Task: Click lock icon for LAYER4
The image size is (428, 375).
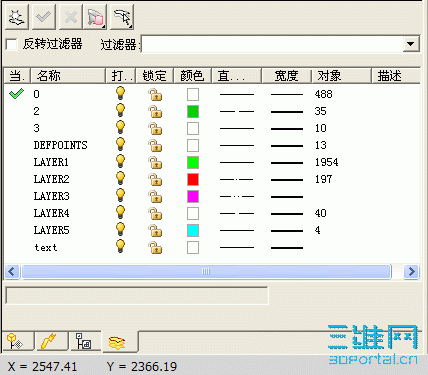Action: pyautogui.click(x=155, y=213)
